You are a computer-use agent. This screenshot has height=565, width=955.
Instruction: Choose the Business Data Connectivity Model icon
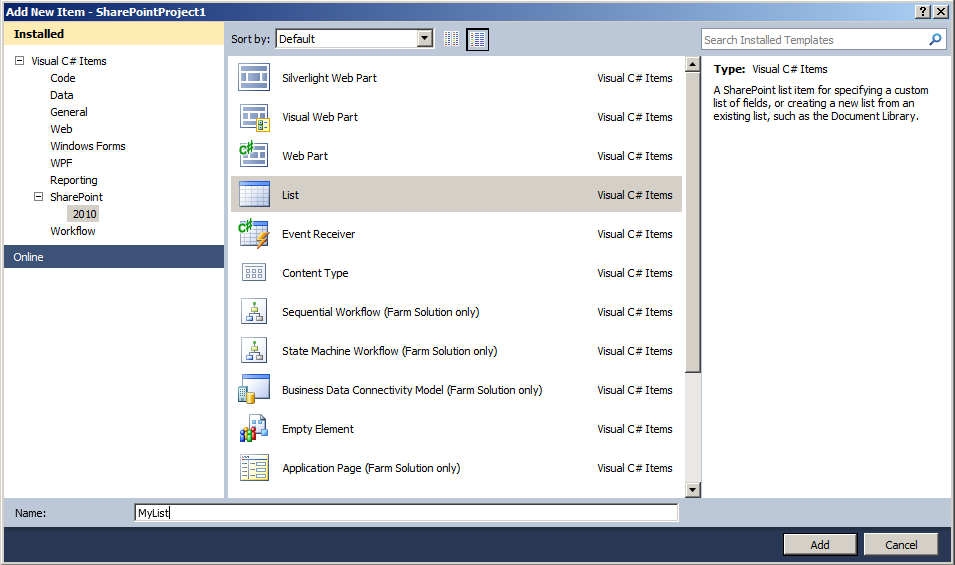coord(254,390)
